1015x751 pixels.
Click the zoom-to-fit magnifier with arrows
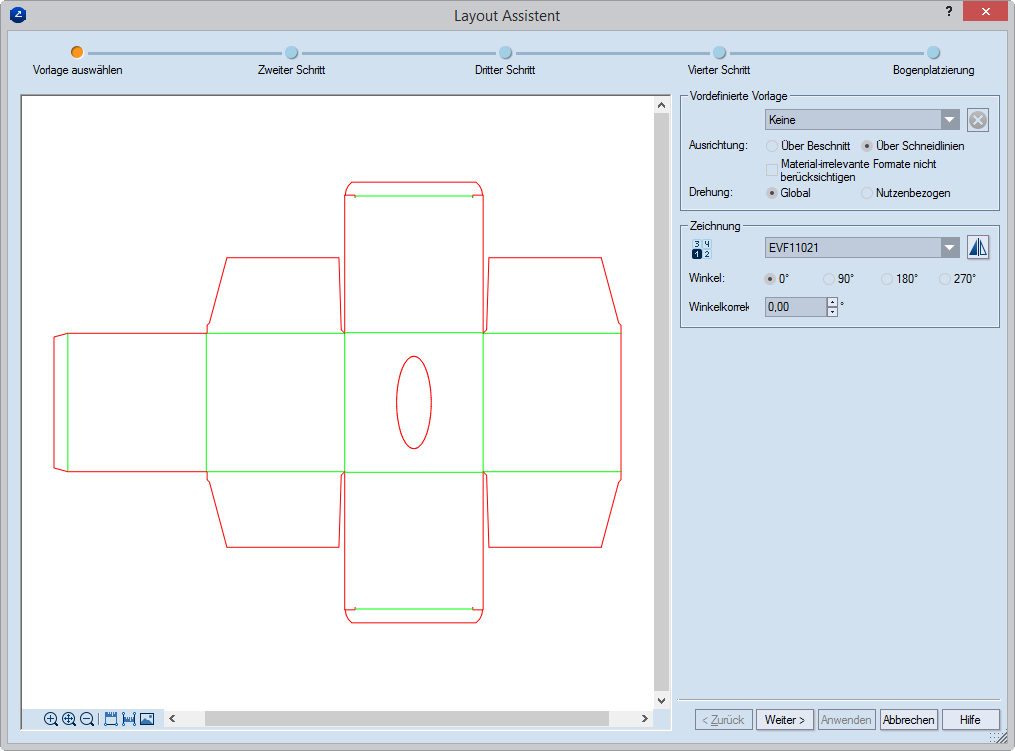(x=69, y=719)
